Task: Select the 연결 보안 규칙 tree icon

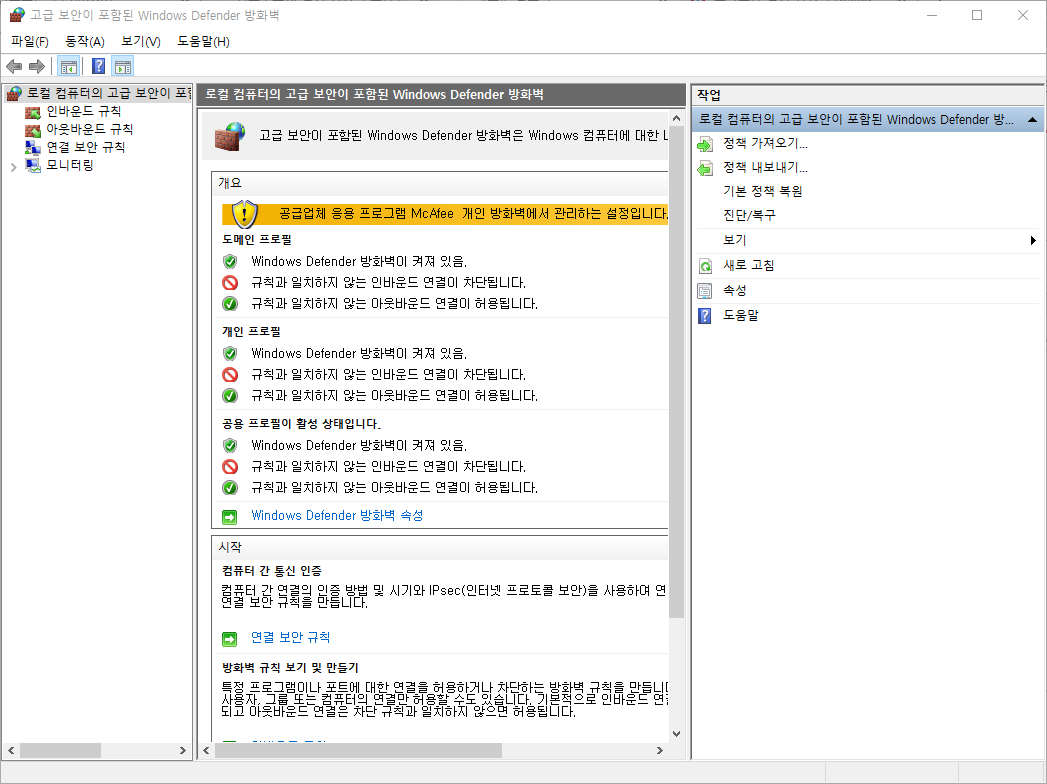Action: [33, 148]
